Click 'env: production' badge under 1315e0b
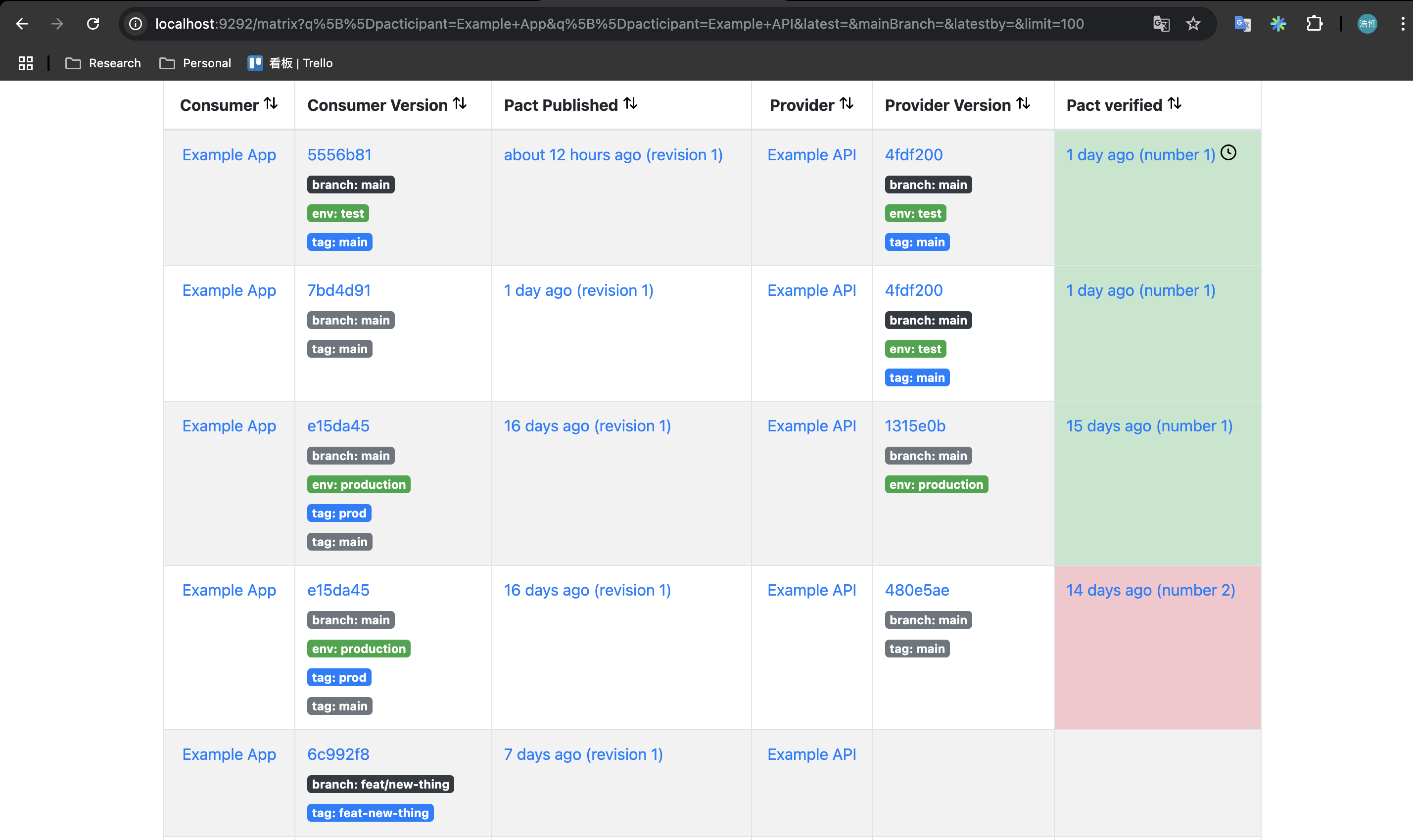This screenshot has width=1413, height=840. tap(937, 484)
